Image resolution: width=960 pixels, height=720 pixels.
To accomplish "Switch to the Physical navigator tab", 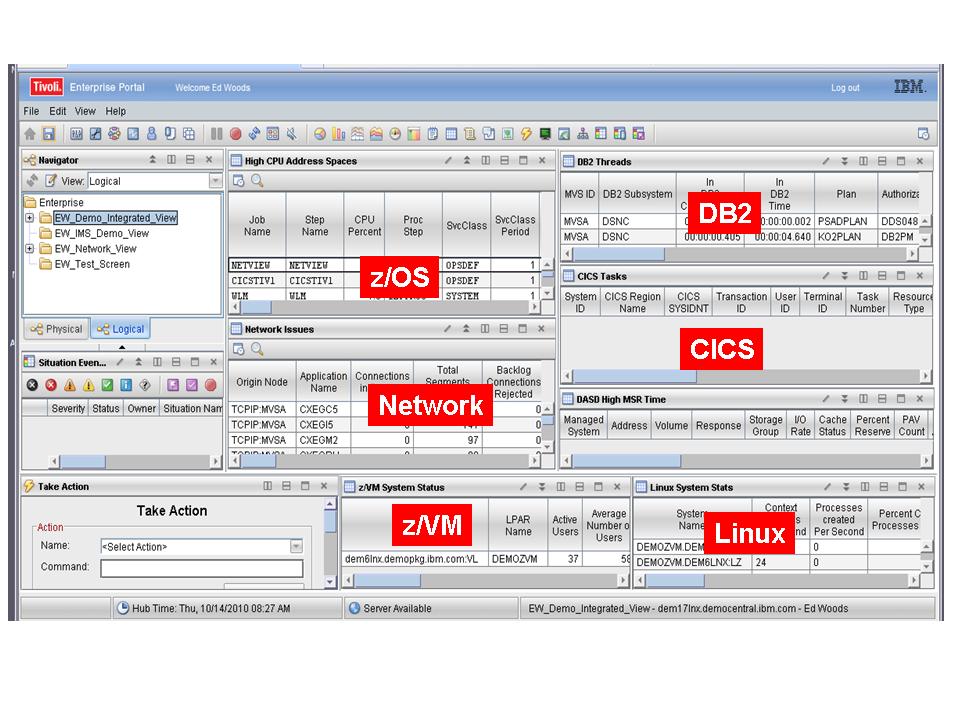I will (56, 329).
